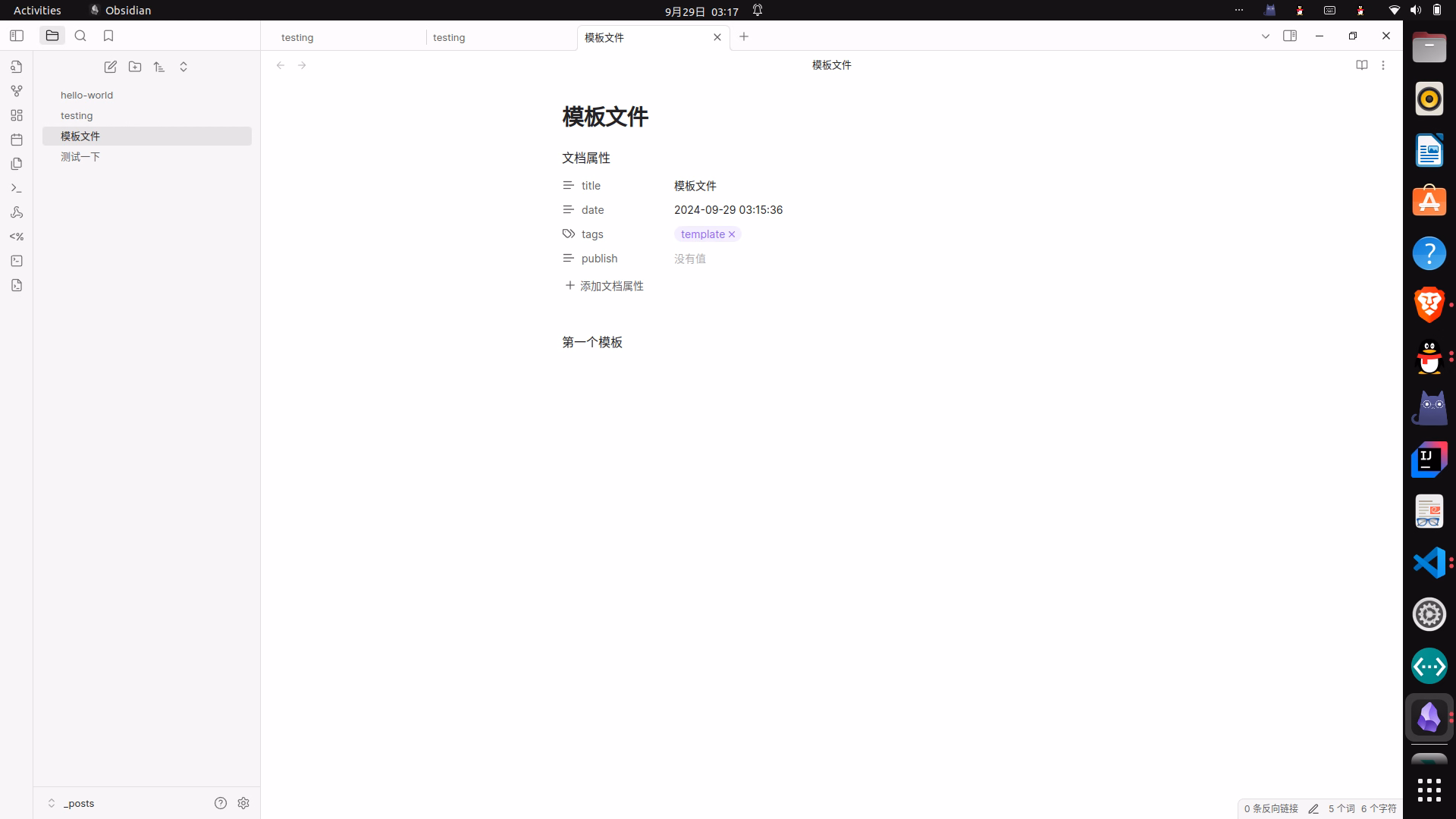Open today's daily note calendar icon
1456x819 pixels.
tap(17, 140)
